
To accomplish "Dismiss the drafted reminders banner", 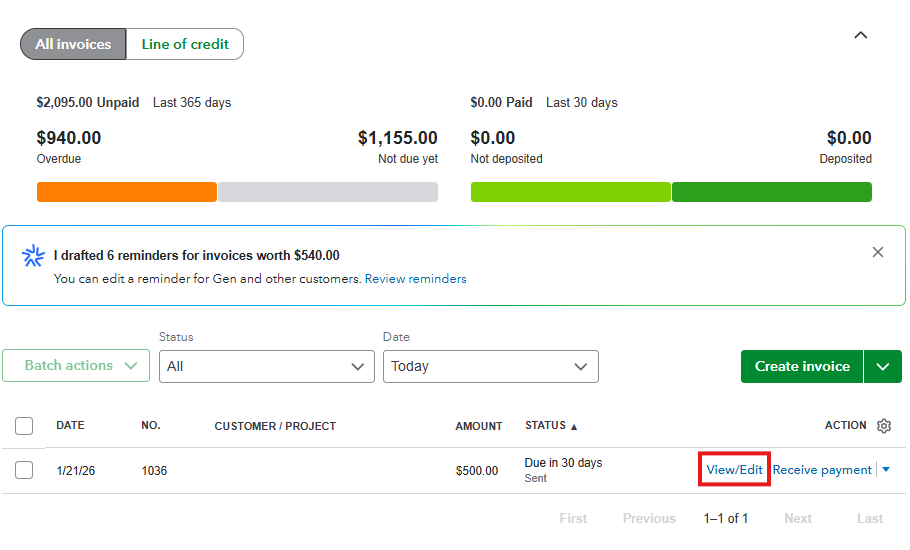I will pyautogui.click(x=878, y=252).
